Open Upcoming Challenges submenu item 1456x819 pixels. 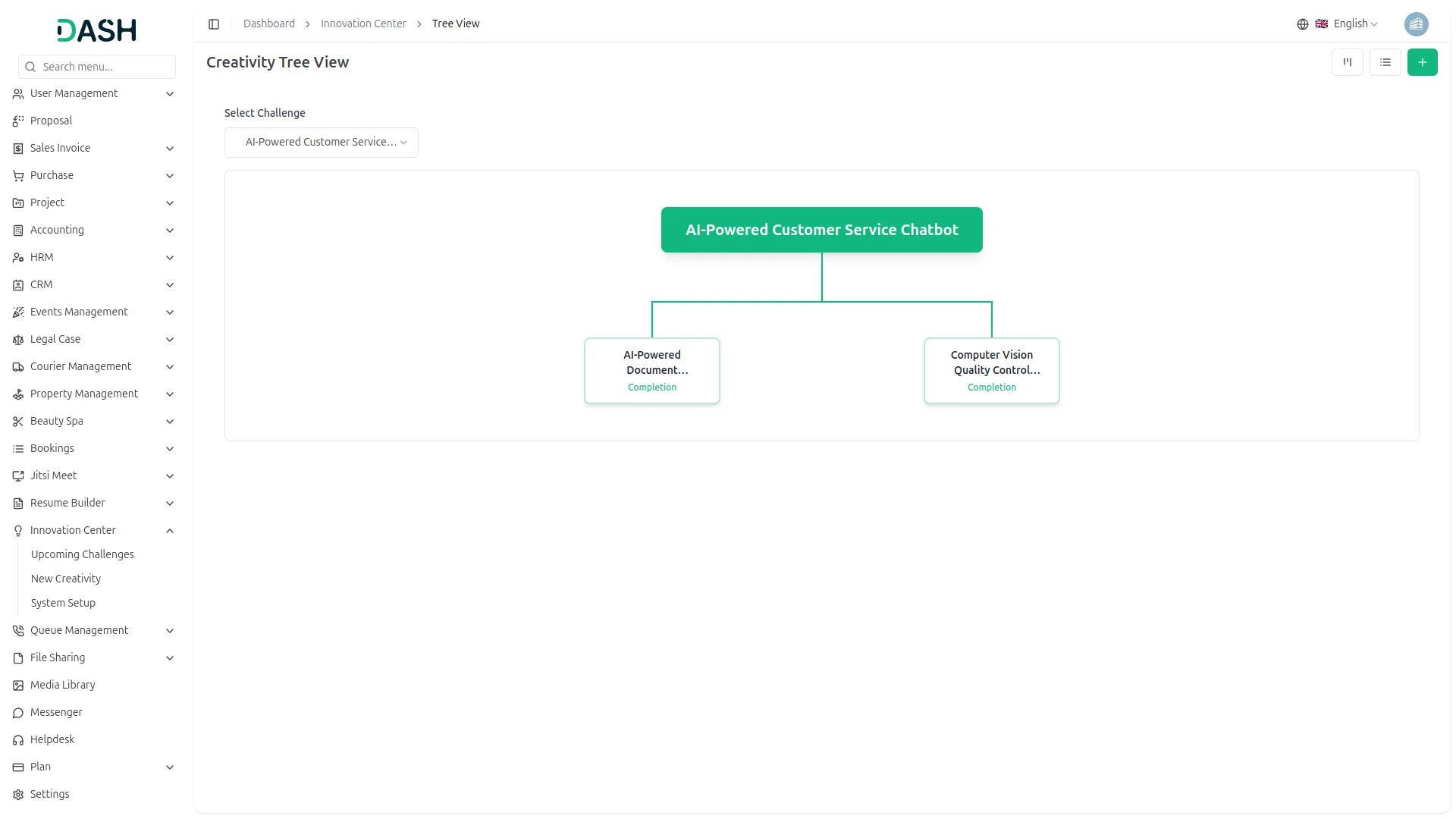[83, 554]
